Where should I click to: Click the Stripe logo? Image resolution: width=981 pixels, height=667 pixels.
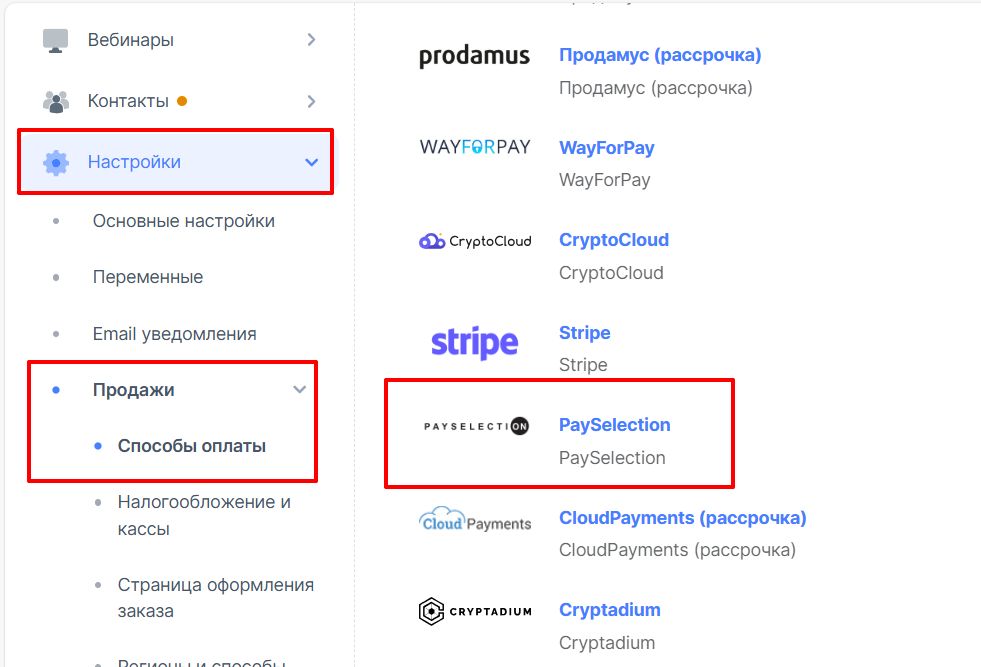click(x=474, y=342)
